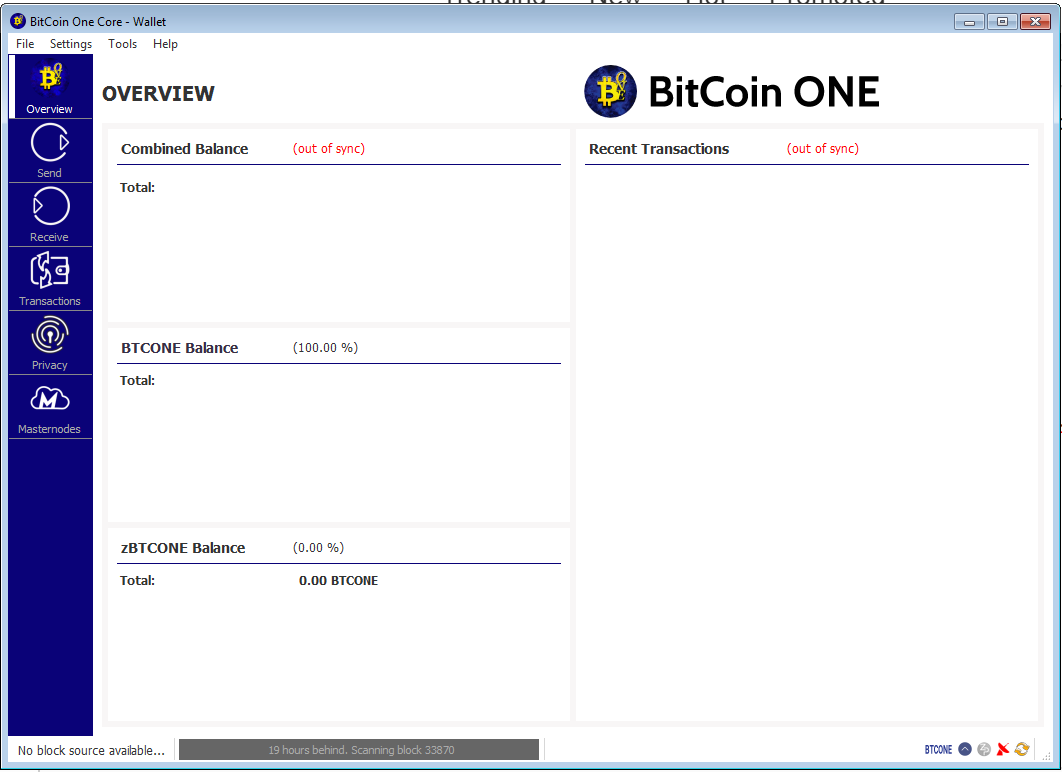
Task: Maximize the wallet window
Action: point(1002,22)
